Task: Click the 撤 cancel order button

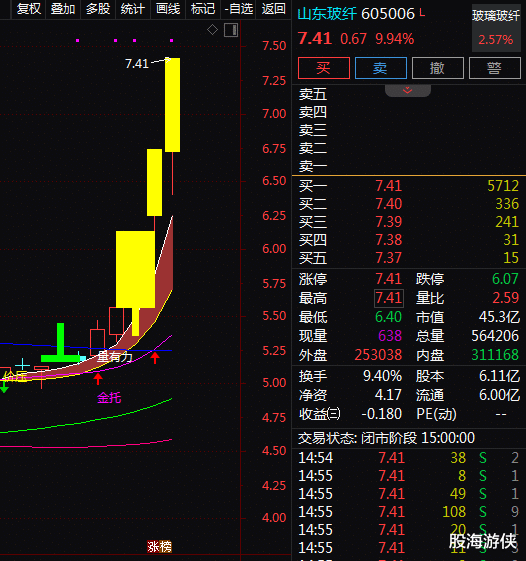Action: [x=438, y=68]
